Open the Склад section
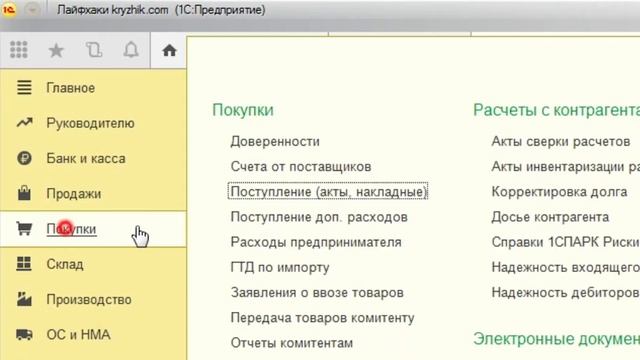The height and width of the screenshot is (360, 640). (x=65, y=264)
